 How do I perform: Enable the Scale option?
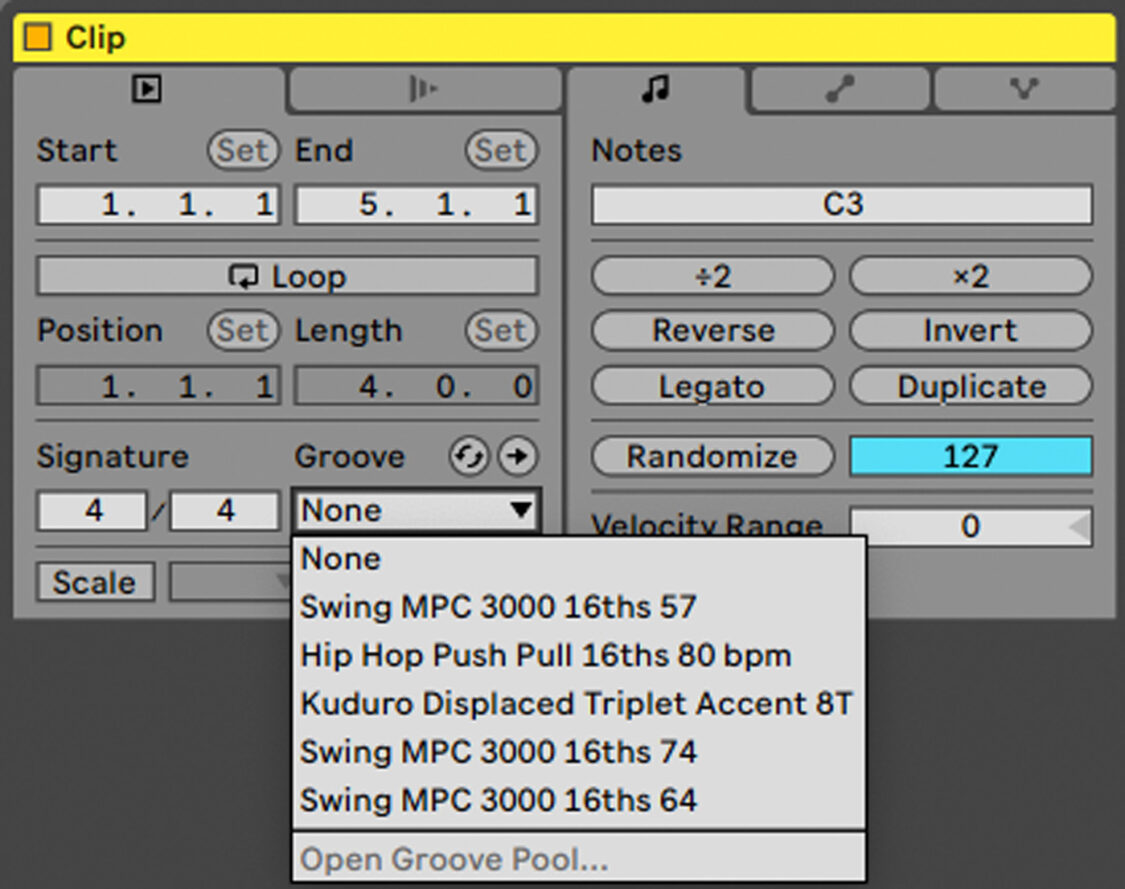(x=95, y=581)
